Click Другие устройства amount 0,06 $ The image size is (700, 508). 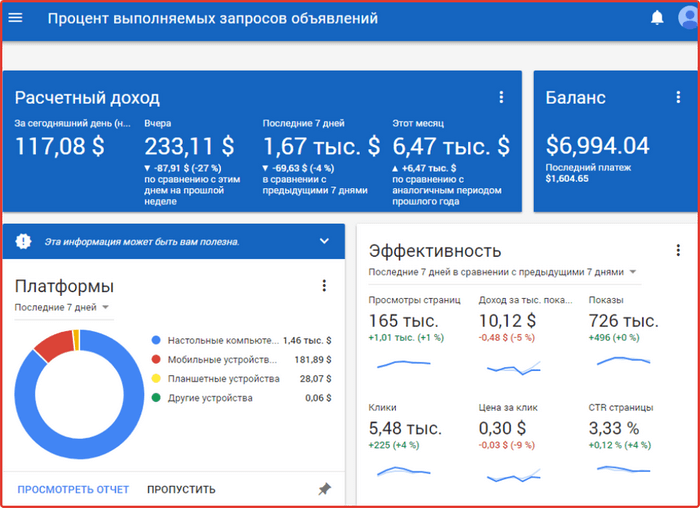point(318,398)
